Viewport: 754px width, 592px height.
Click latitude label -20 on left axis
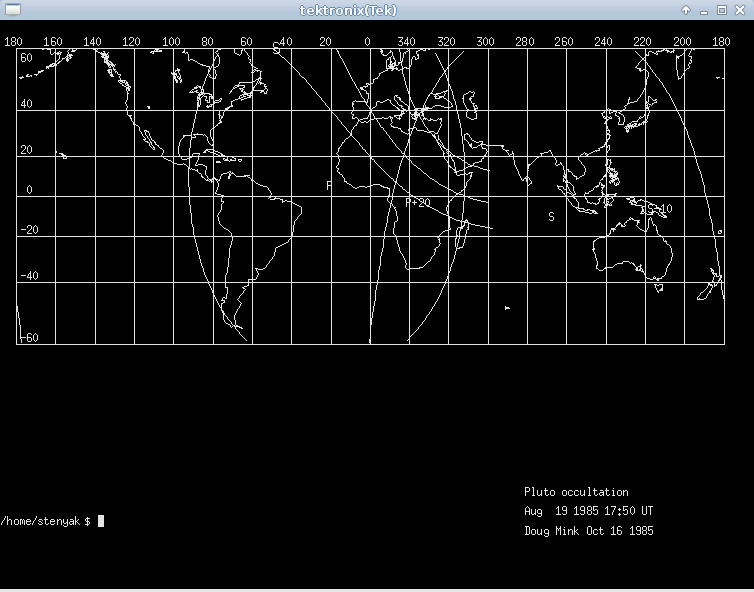coord(29,230)
